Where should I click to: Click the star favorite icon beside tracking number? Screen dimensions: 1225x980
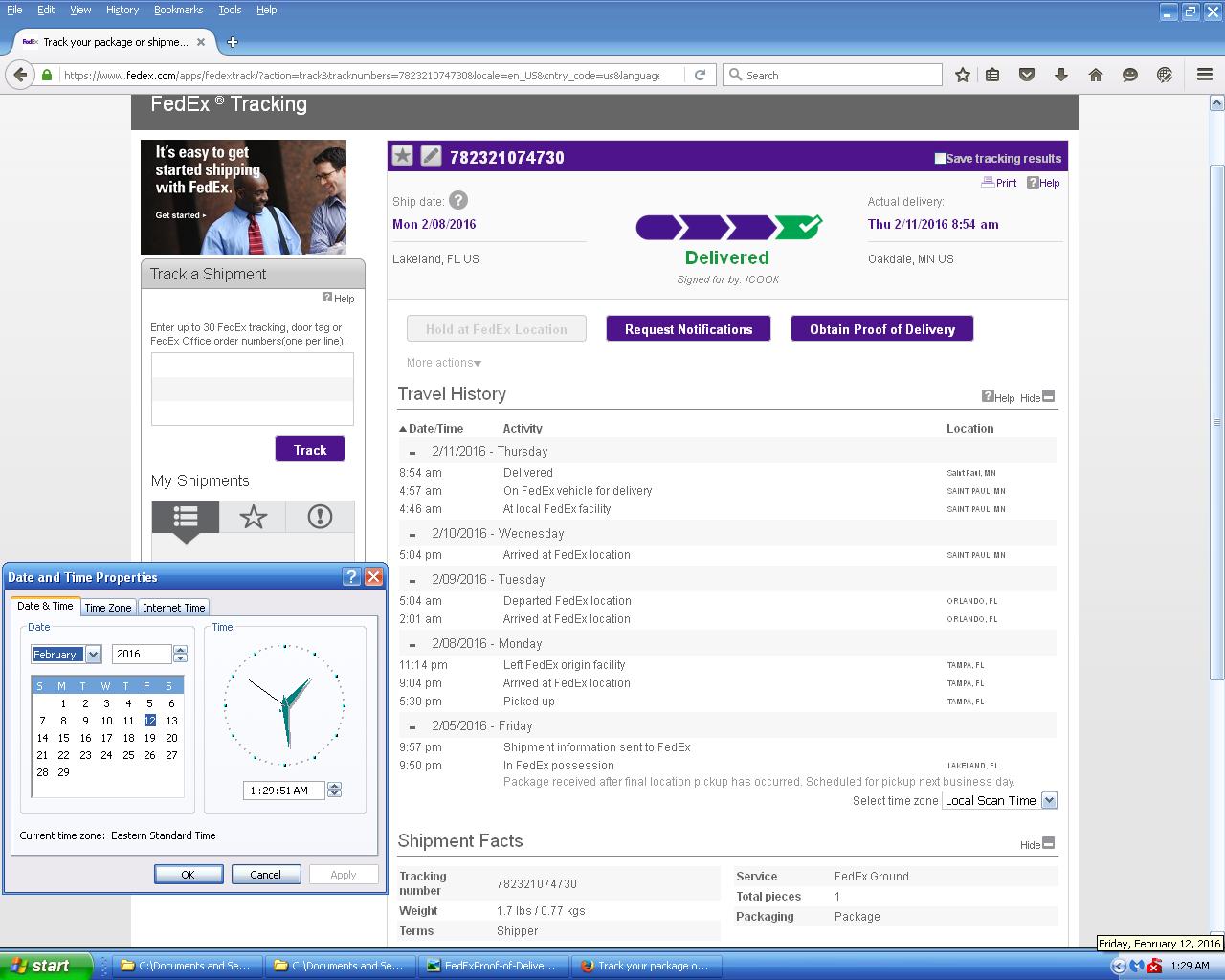tap(403, 156)
